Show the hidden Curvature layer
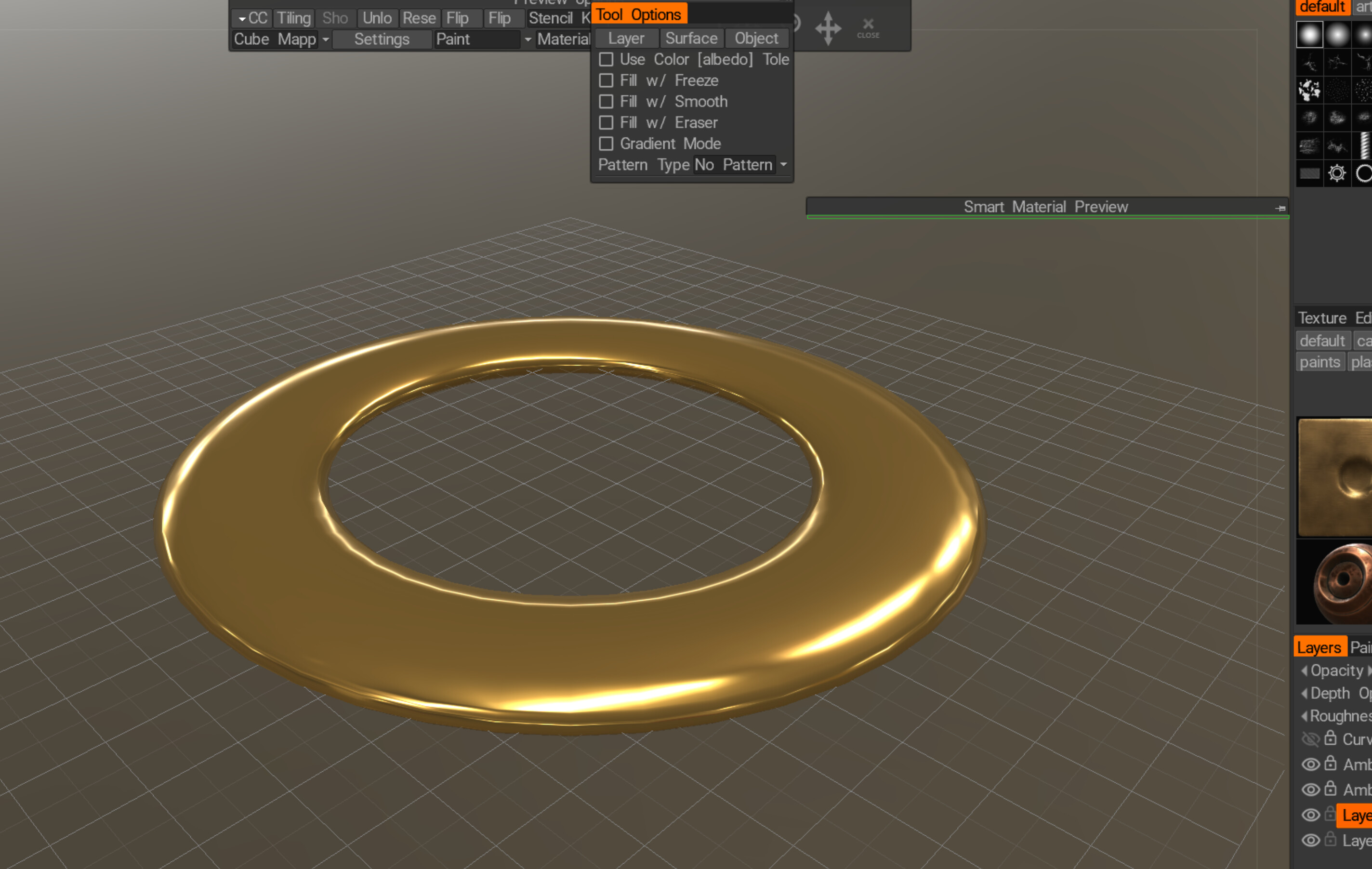 pyautogui.click(x=1310, y=739)
